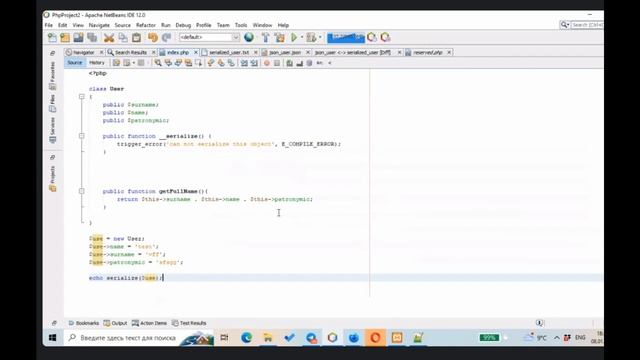
Task: Open File Explorer from the taskbar
Action: pyautogui.click(x=268, y=338)
